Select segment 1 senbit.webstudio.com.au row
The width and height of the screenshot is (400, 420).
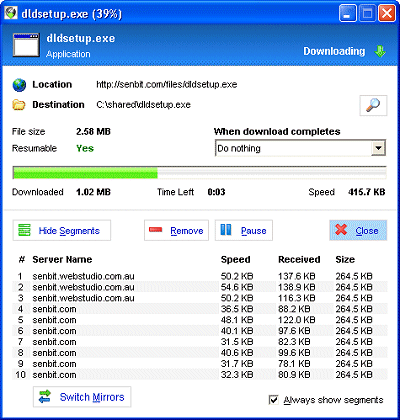[x=200, y=276]
